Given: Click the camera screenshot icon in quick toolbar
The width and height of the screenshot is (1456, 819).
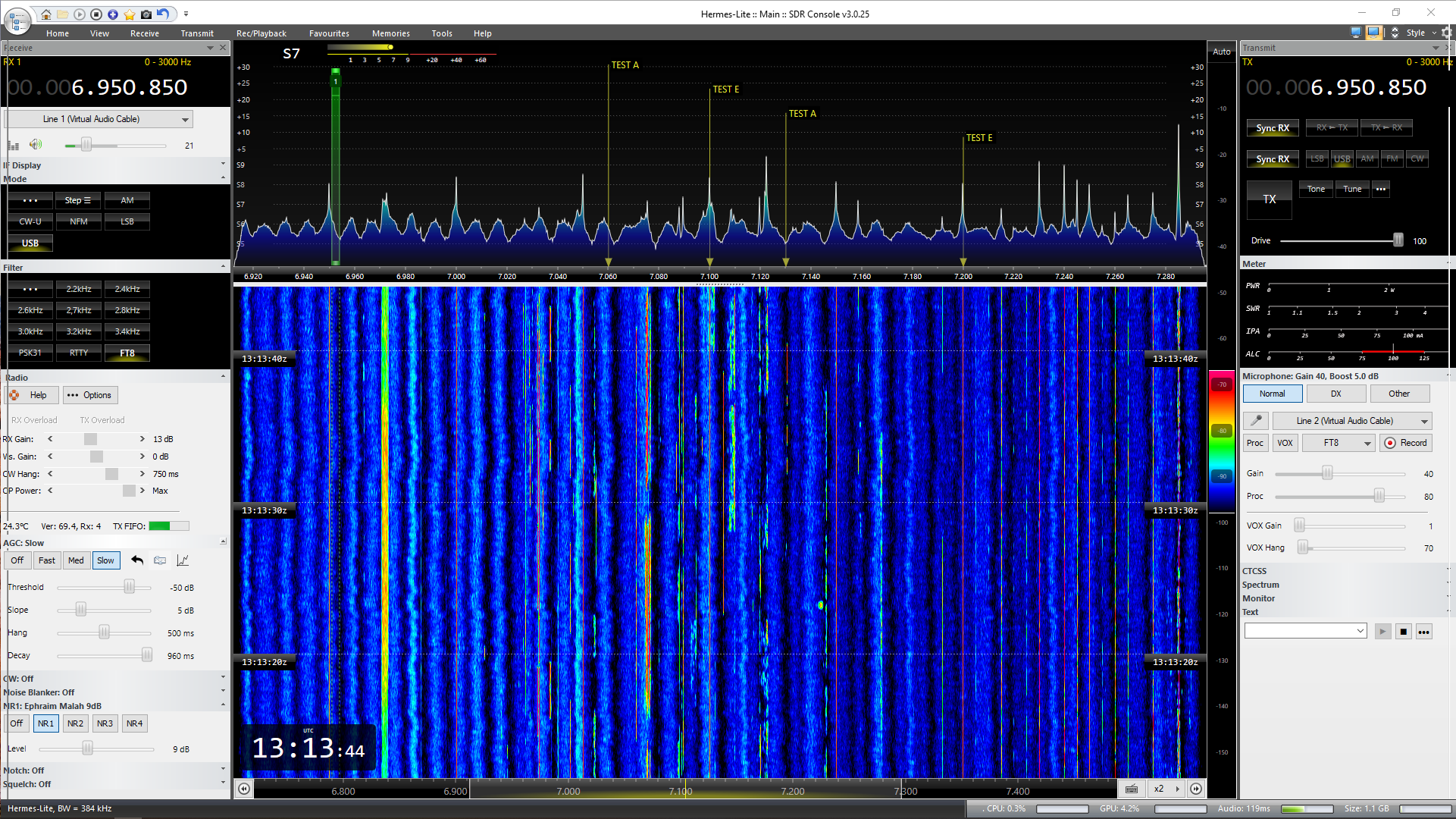Looking at the screenshot, I should pos(146,14).
